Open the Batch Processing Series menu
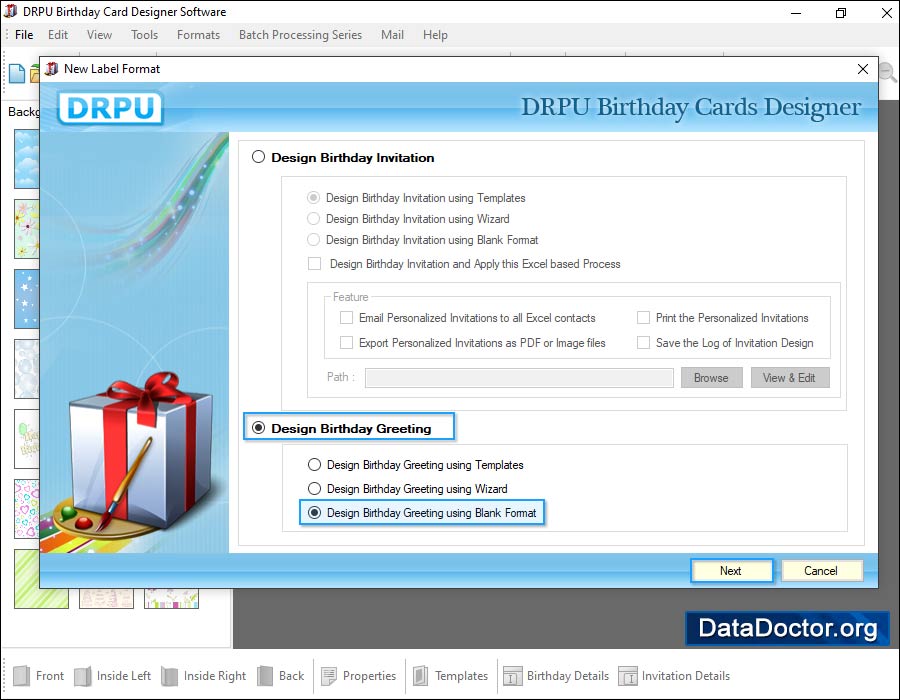Screen dimensions: 900x700 tap(300, 35)
